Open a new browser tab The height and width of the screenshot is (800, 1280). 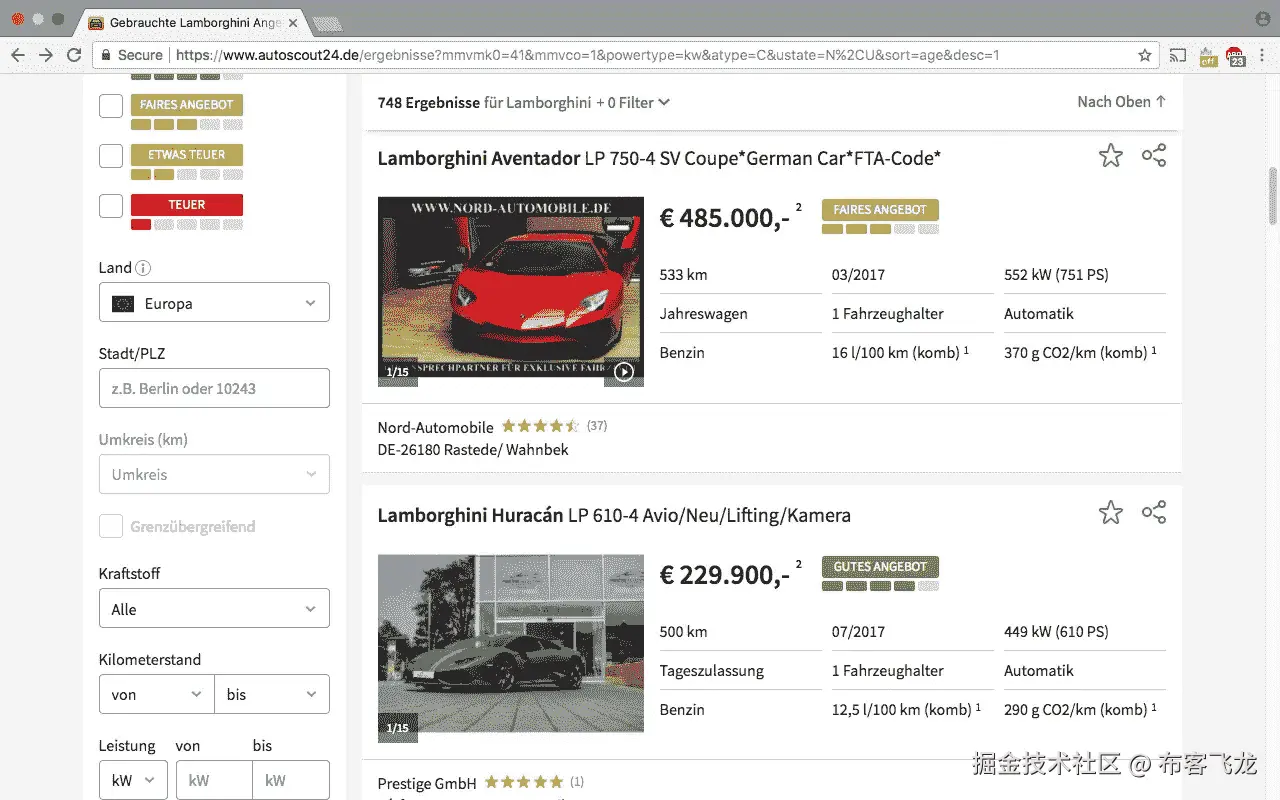pos(327,22)
